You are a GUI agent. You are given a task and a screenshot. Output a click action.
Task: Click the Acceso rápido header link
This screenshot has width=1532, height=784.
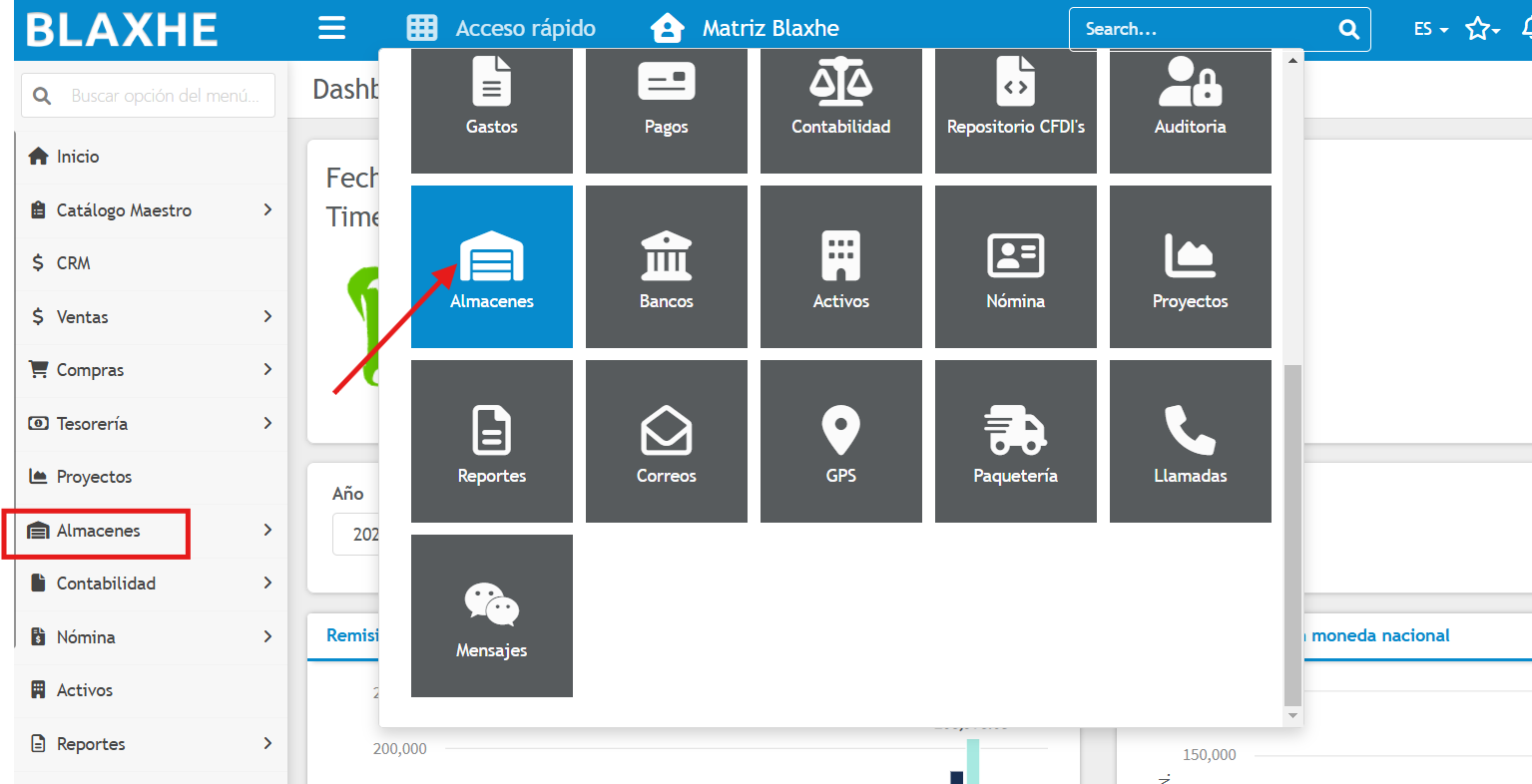tap(525, 28)
